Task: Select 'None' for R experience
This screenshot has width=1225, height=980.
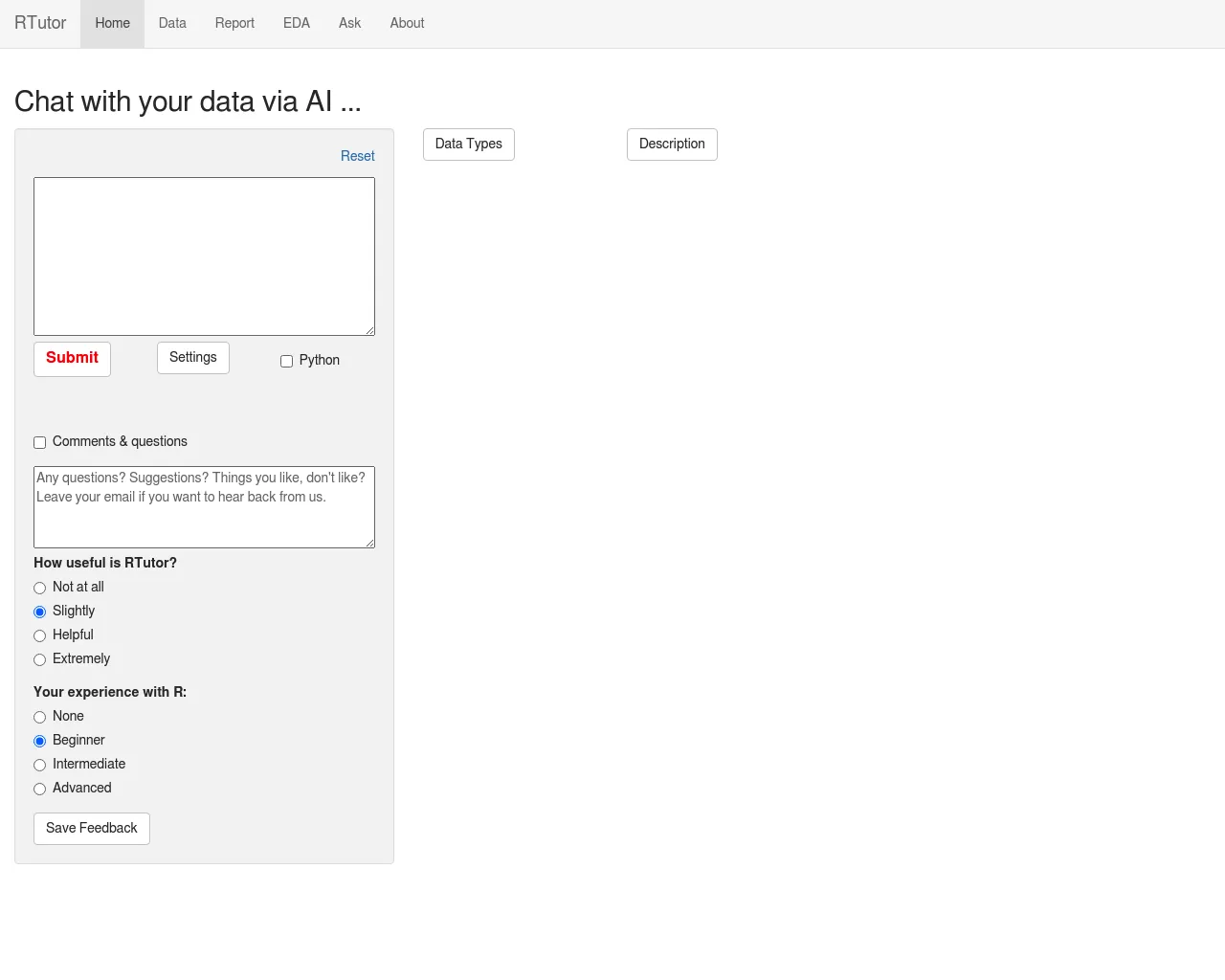Action: (x=39, y=717)
